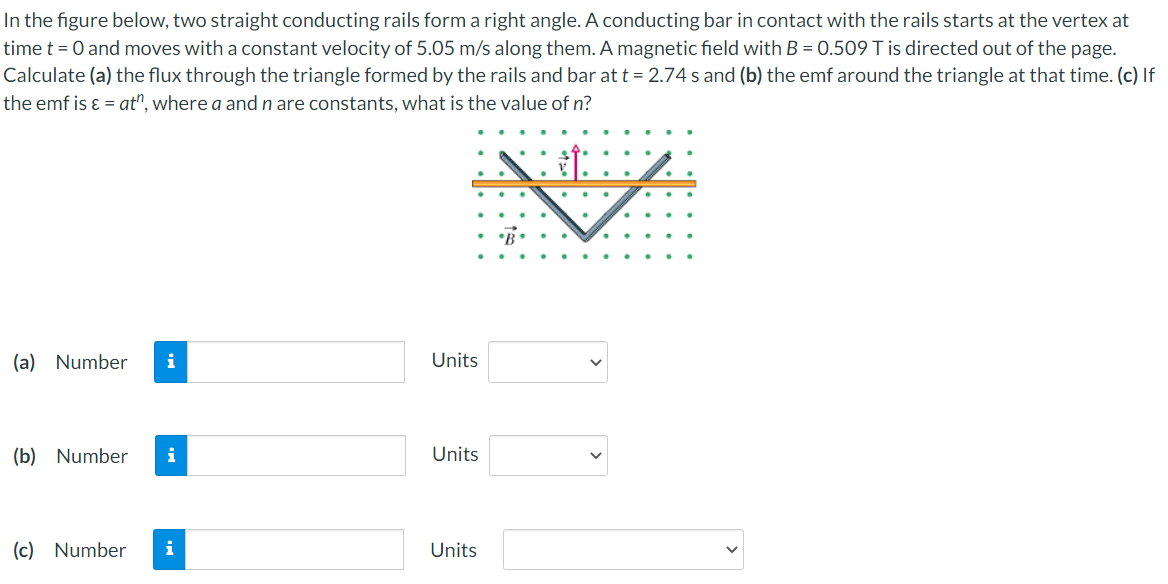Click a green field dot in the diagram

[x=480, y=130]
